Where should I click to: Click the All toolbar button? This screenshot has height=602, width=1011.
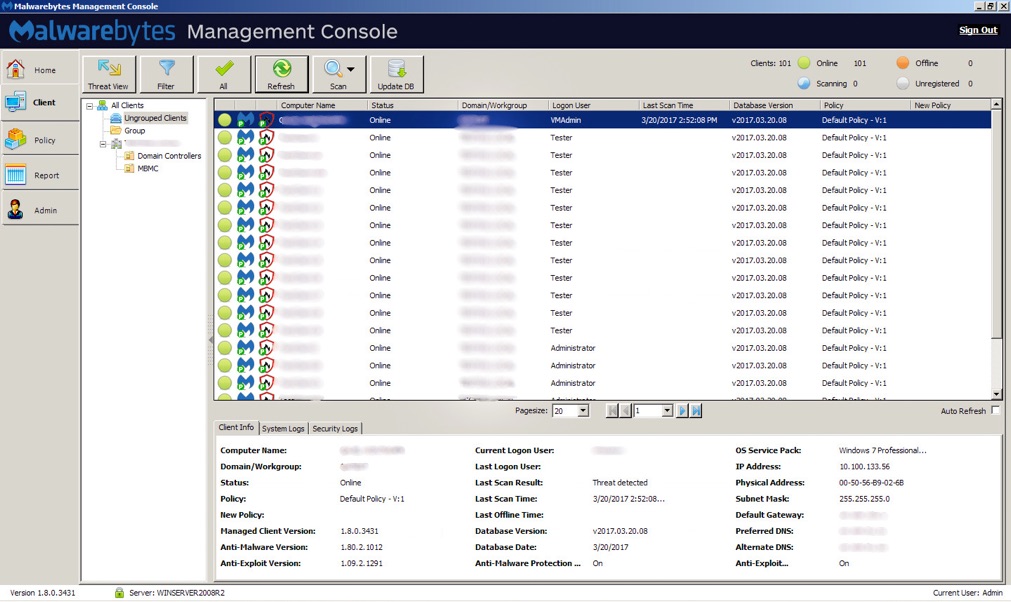click(x=224, y=73)
